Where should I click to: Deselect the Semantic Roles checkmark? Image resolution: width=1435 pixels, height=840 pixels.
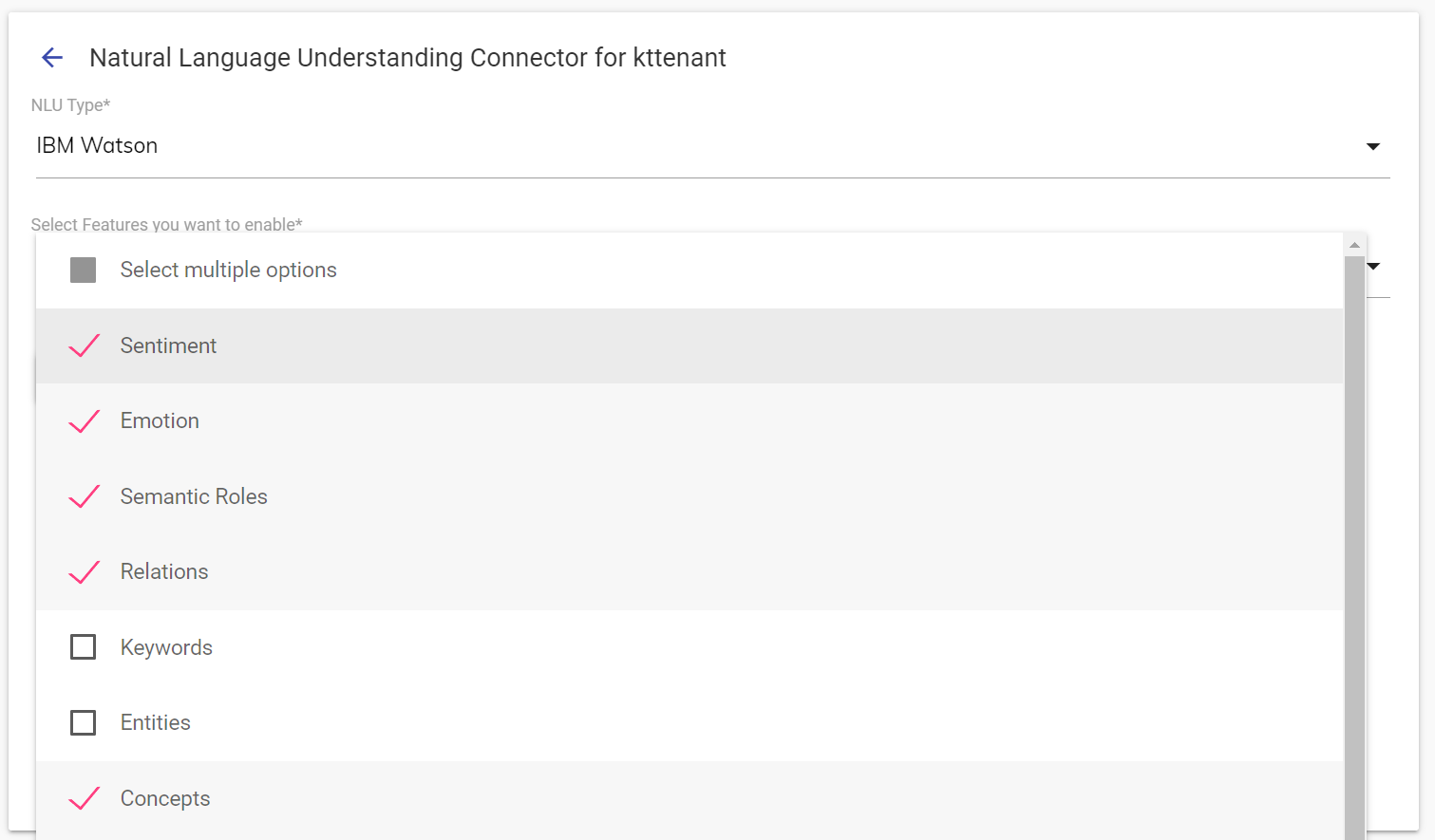[x=84, y=496]
